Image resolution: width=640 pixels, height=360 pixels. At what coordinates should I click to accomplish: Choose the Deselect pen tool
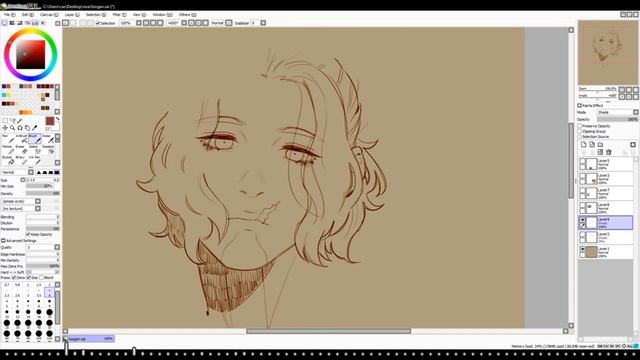pyautogui.click(x=48, y=149)
